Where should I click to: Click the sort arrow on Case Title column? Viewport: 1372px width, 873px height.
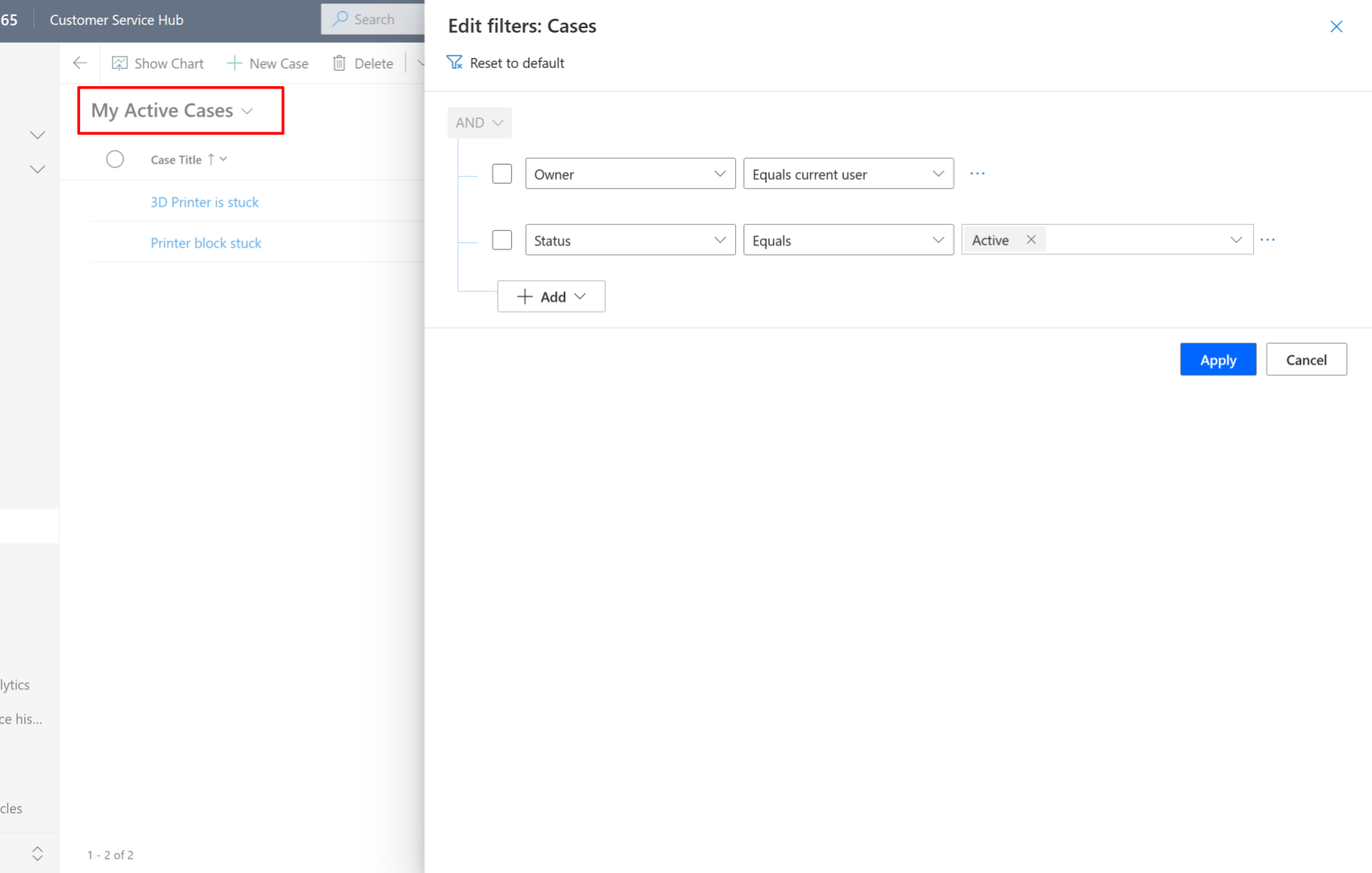point(210,159)
